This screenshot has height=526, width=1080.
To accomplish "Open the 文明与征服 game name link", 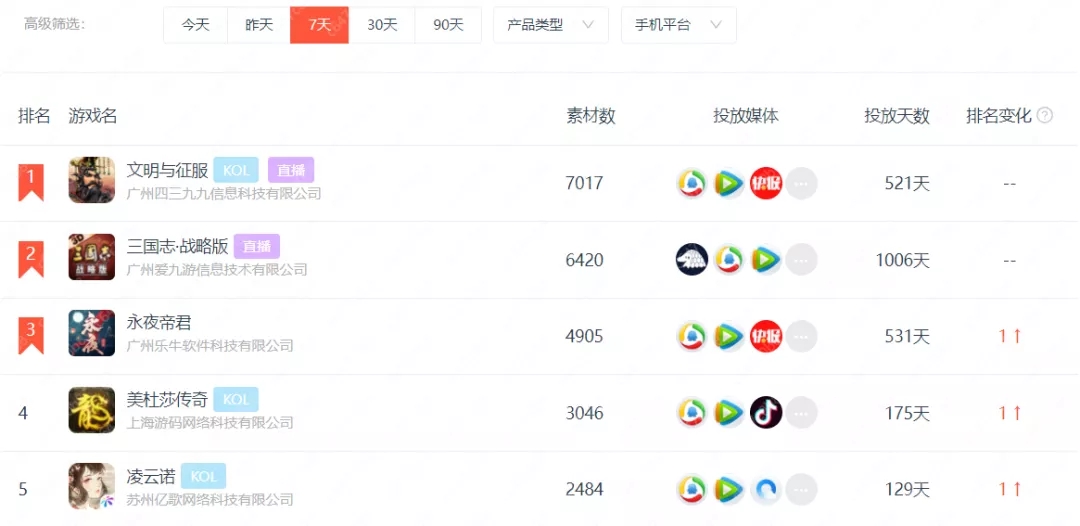I will coord(167,170).
